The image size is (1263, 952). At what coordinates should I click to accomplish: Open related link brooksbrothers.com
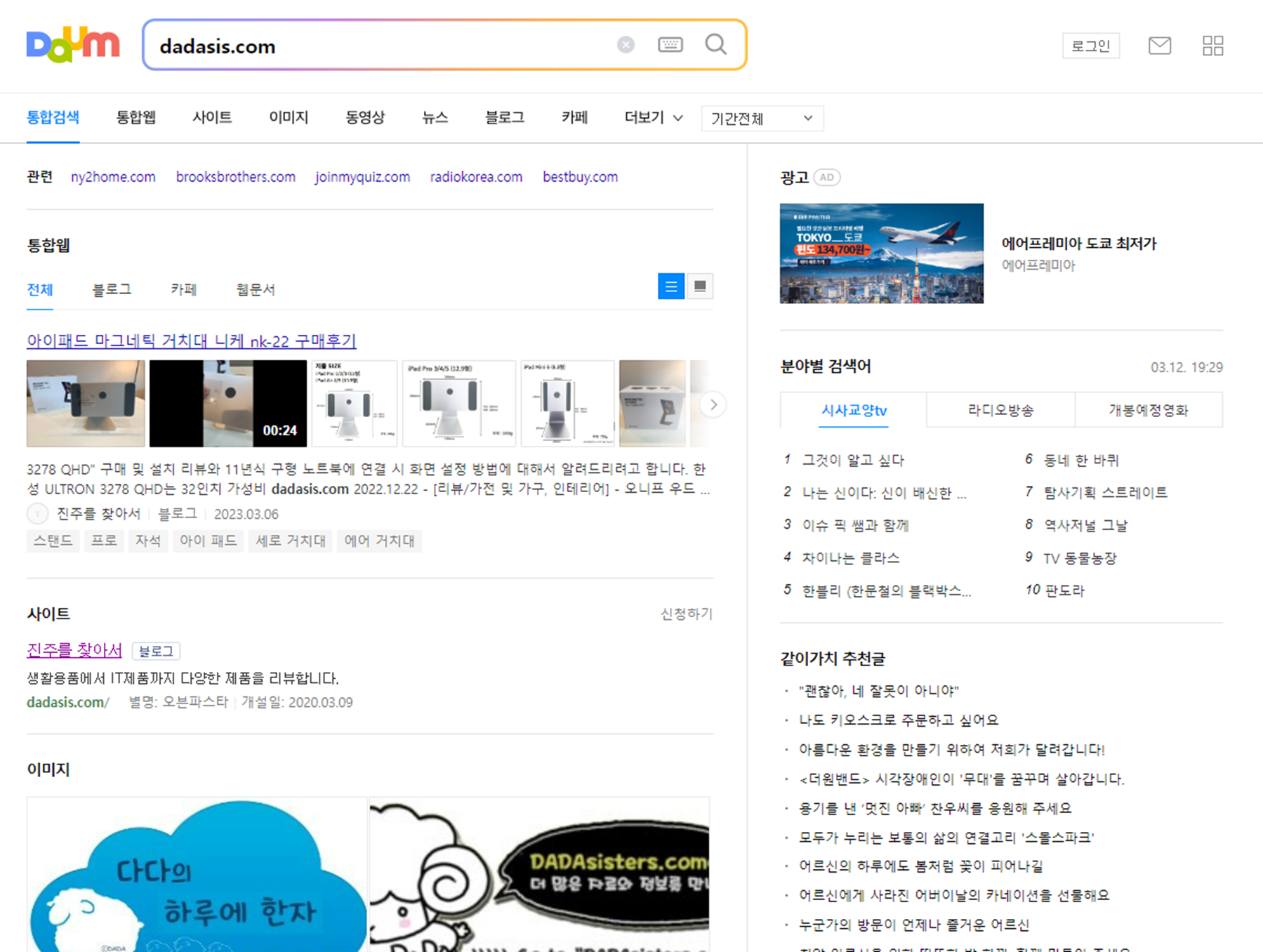(236, 177)
